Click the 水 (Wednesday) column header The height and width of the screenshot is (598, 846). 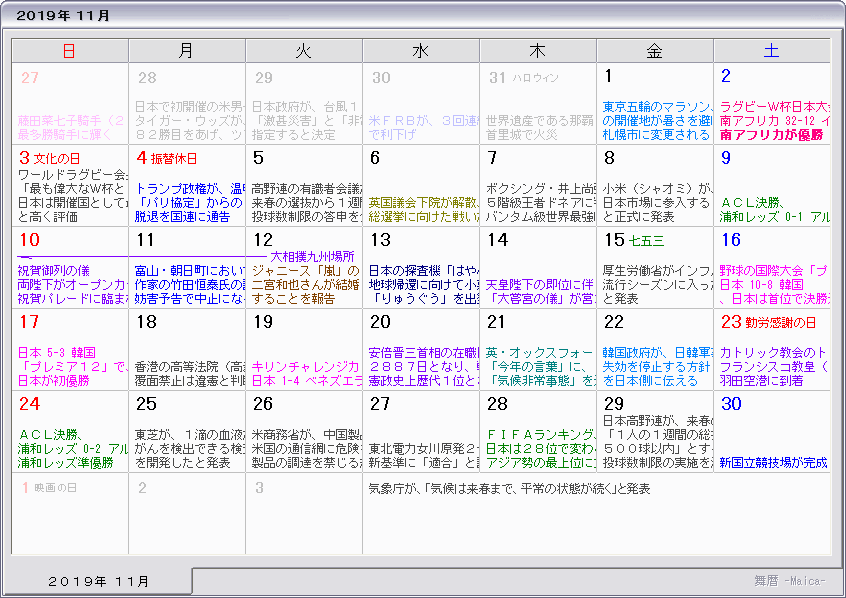tap(420, 51)
